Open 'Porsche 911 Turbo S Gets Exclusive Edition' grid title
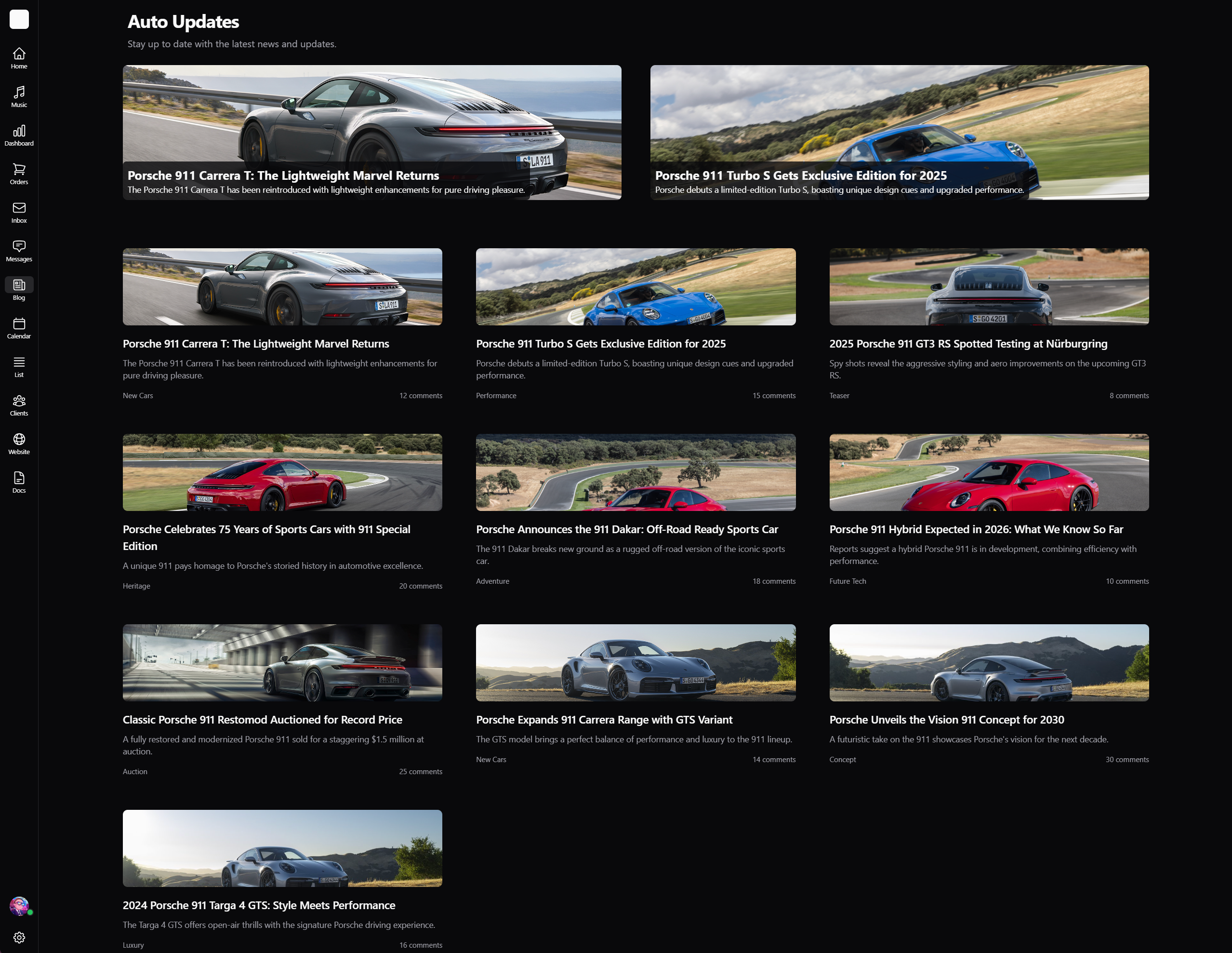 pos(601,344)
